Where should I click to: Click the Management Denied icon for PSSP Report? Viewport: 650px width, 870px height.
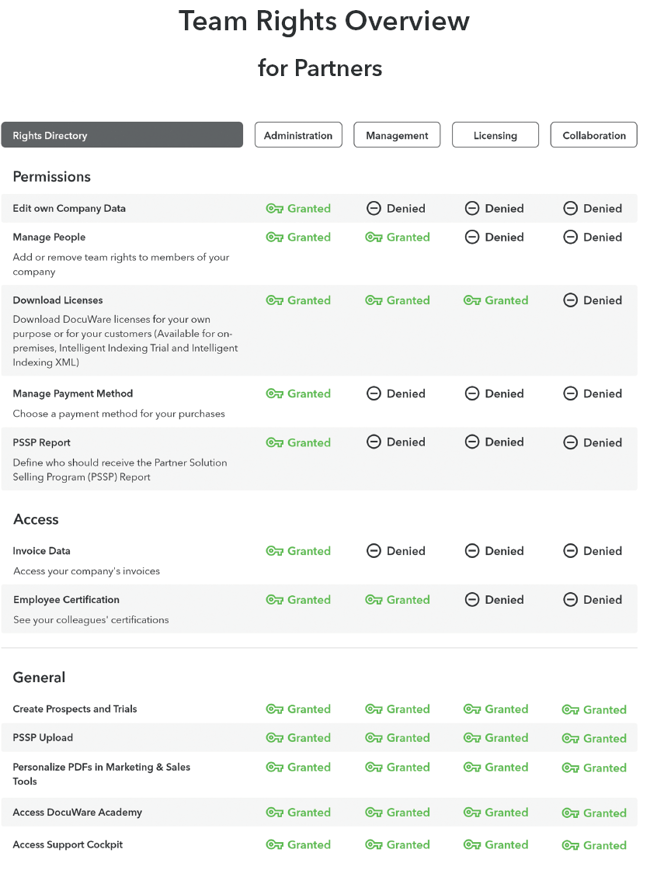pos(373,442)
